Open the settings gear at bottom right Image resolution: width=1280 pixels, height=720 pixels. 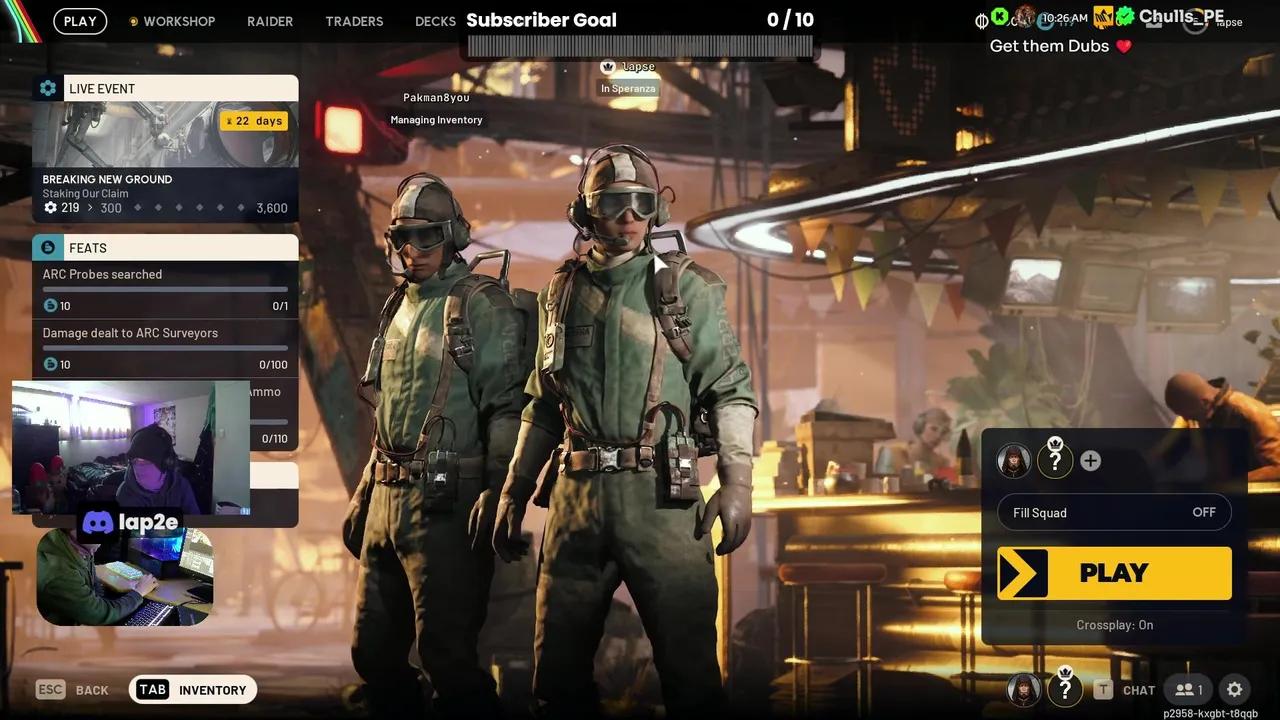pos(1234,690)
